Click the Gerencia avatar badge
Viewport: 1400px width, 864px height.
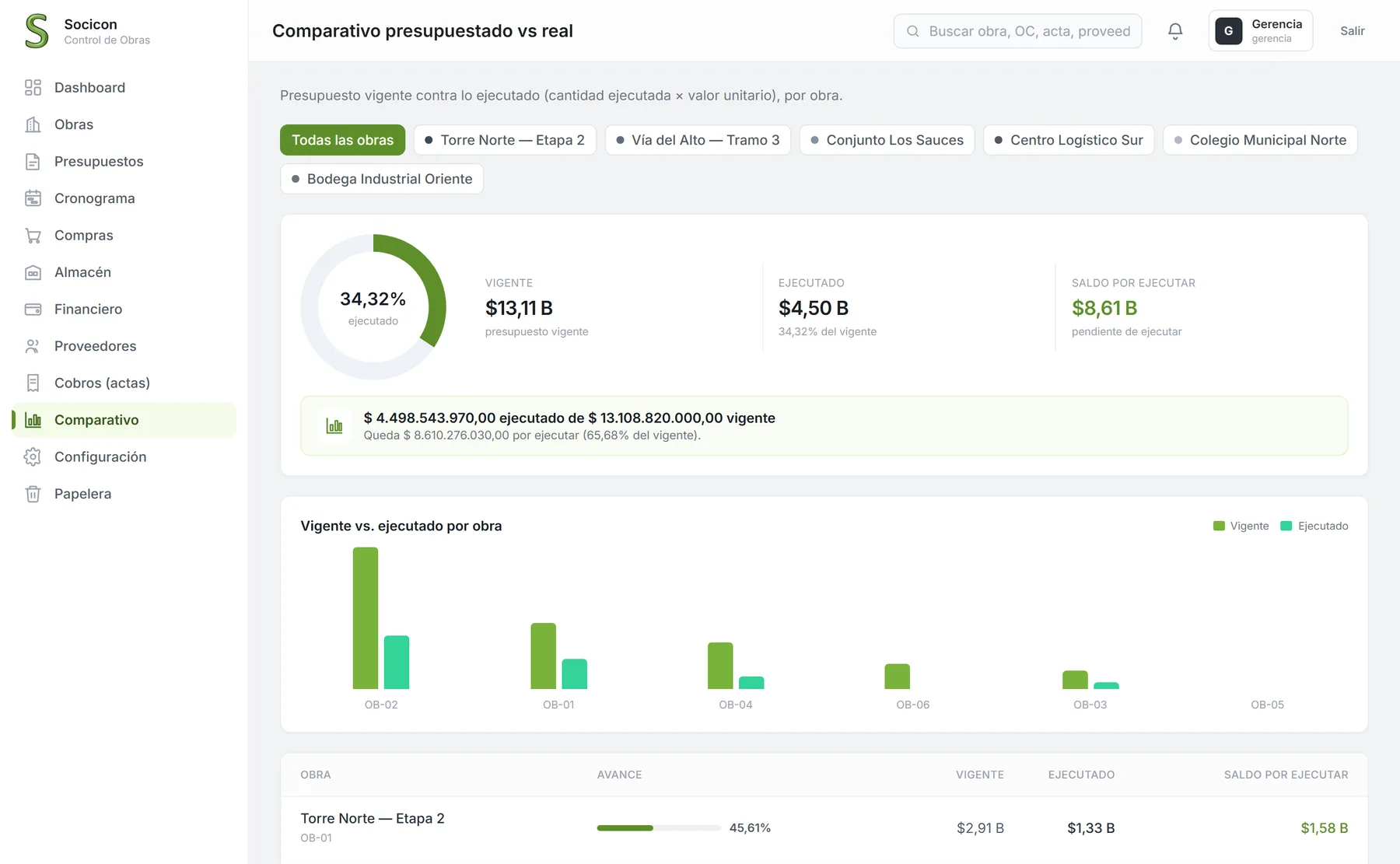1228,31
